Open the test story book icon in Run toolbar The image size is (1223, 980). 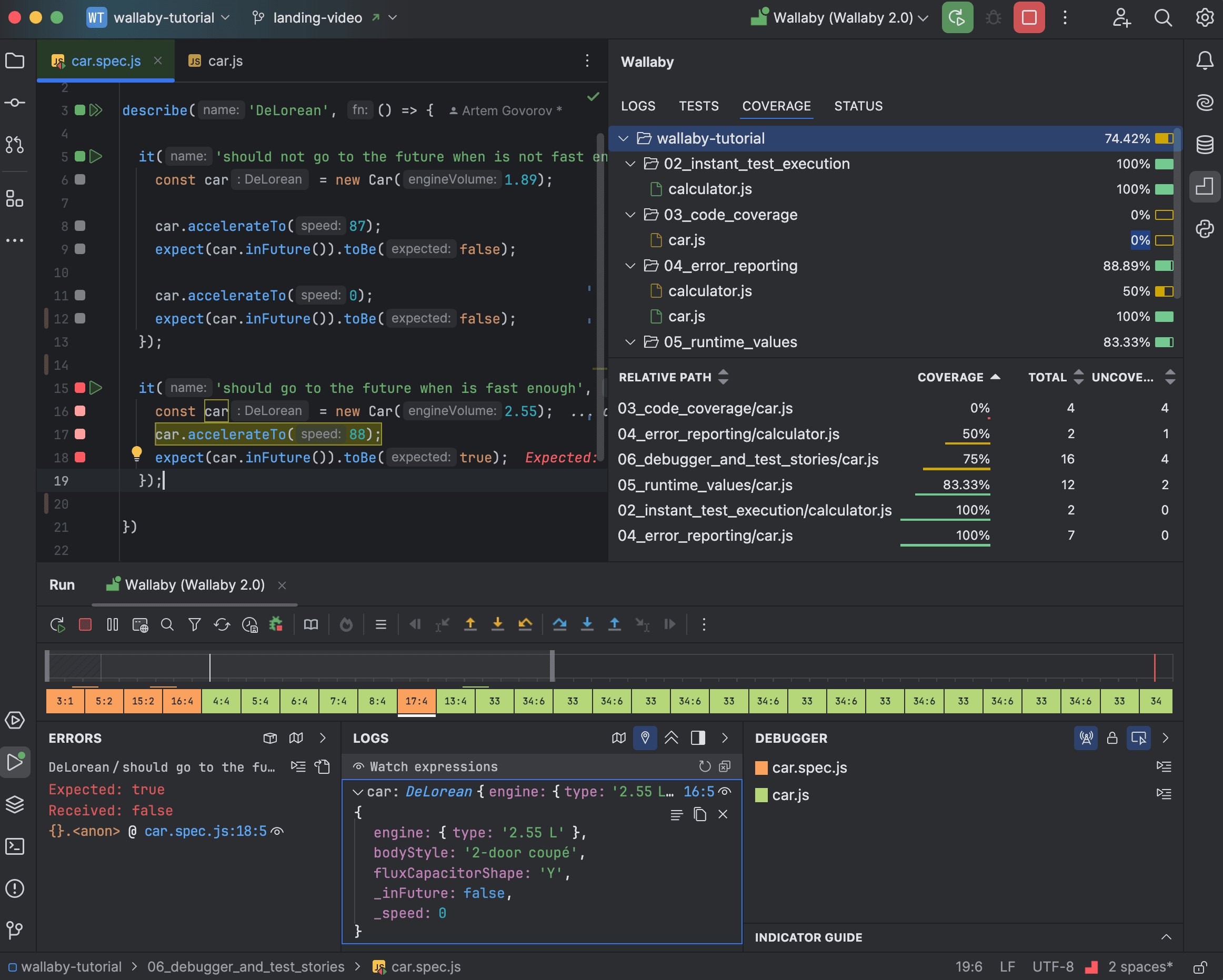pos(311,624)
